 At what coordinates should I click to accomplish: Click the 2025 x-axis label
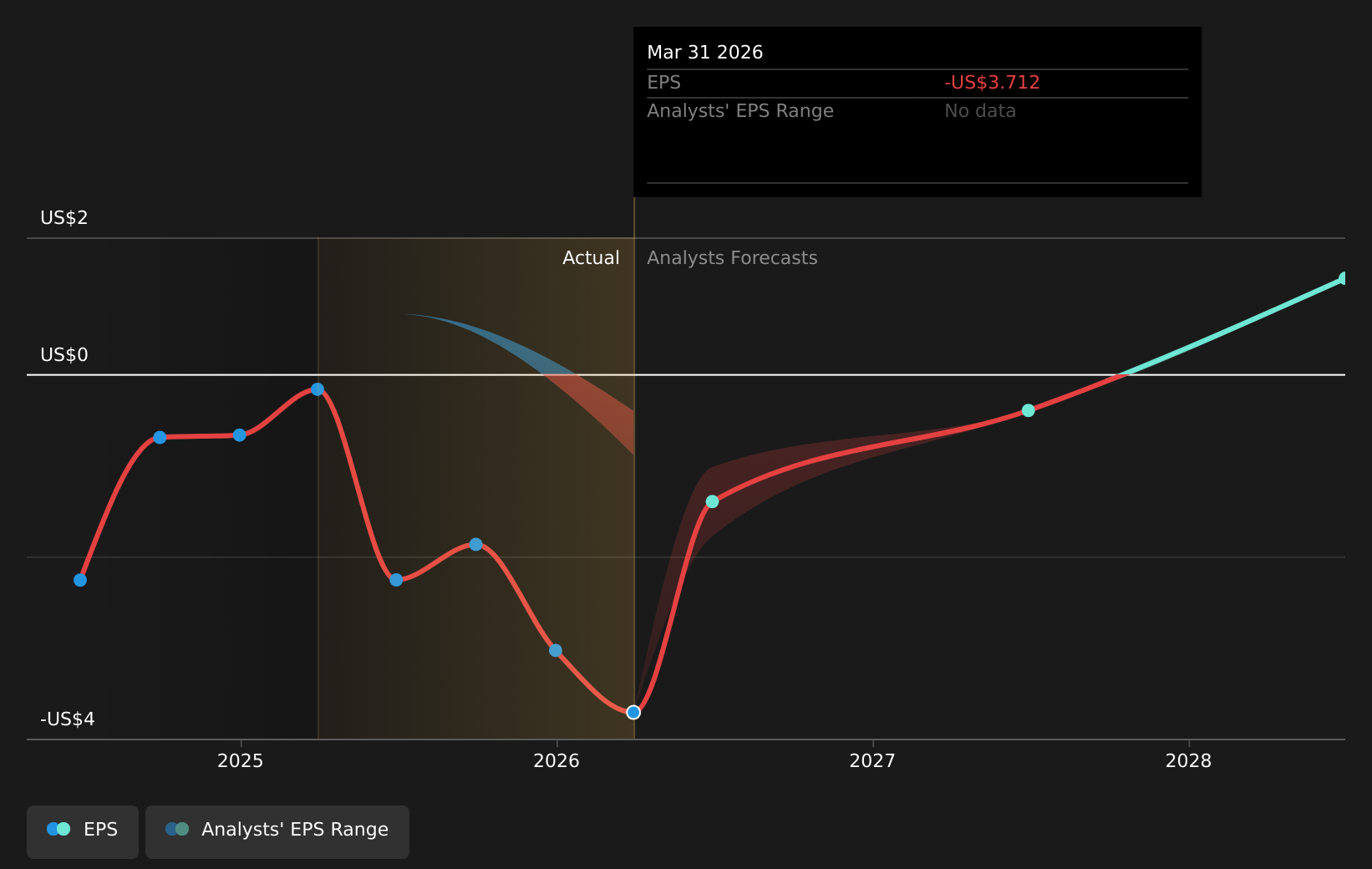tap(240, 761)
